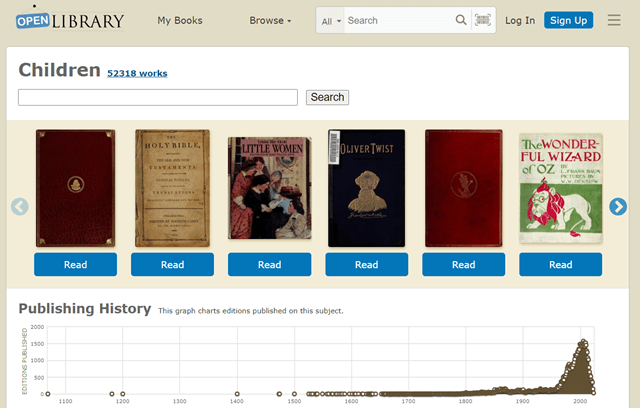
Task: Click the subject Search button
Action: 327,97
